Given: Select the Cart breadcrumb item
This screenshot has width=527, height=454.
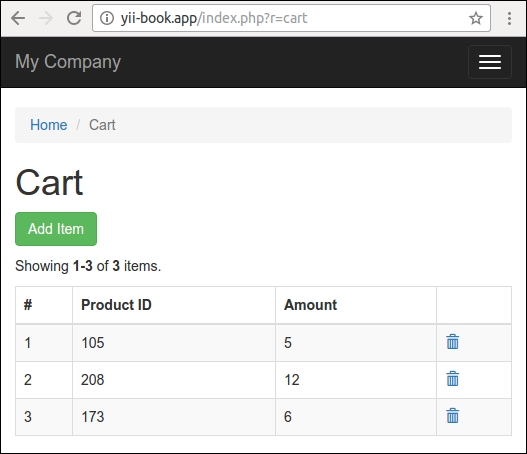Looking at the screenshot, I should [x=102, y=125].
